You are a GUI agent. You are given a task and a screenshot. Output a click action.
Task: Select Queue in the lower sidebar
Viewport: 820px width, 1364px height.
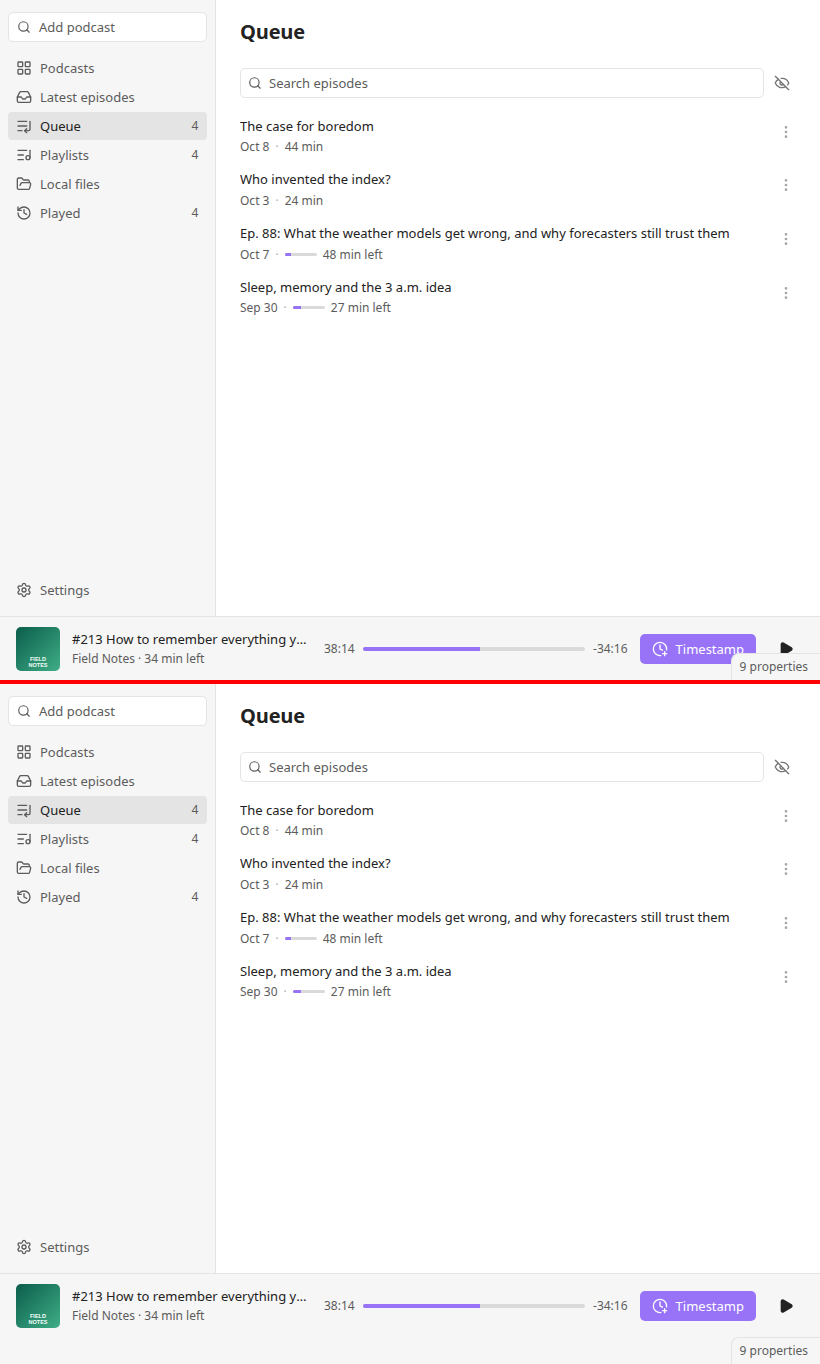107,810
